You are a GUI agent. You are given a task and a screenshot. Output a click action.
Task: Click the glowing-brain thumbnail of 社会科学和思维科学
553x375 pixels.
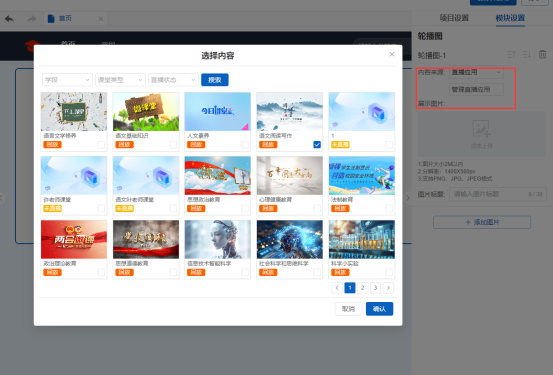click(290, 240)
